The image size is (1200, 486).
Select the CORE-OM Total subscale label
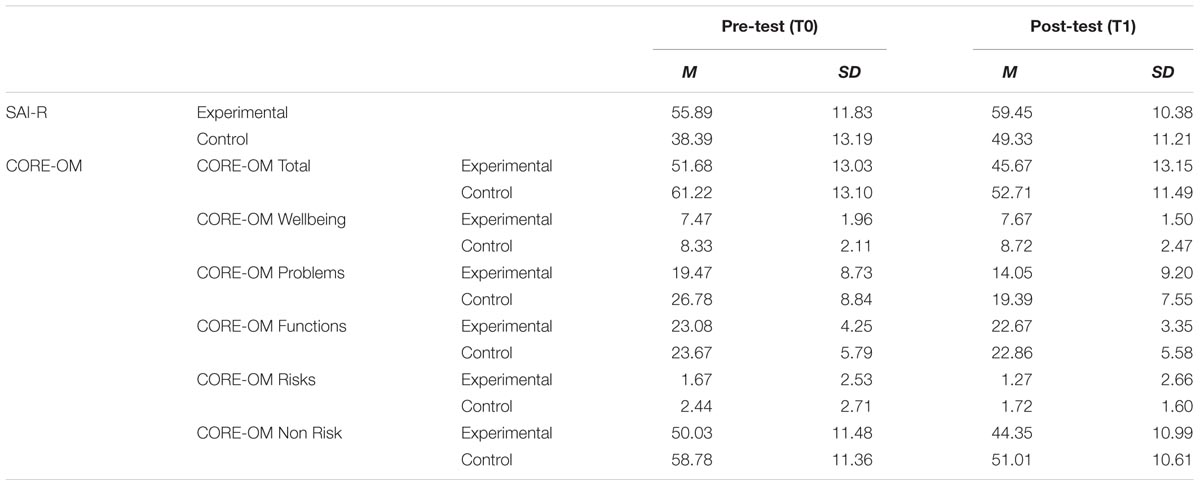pos(254,166)
